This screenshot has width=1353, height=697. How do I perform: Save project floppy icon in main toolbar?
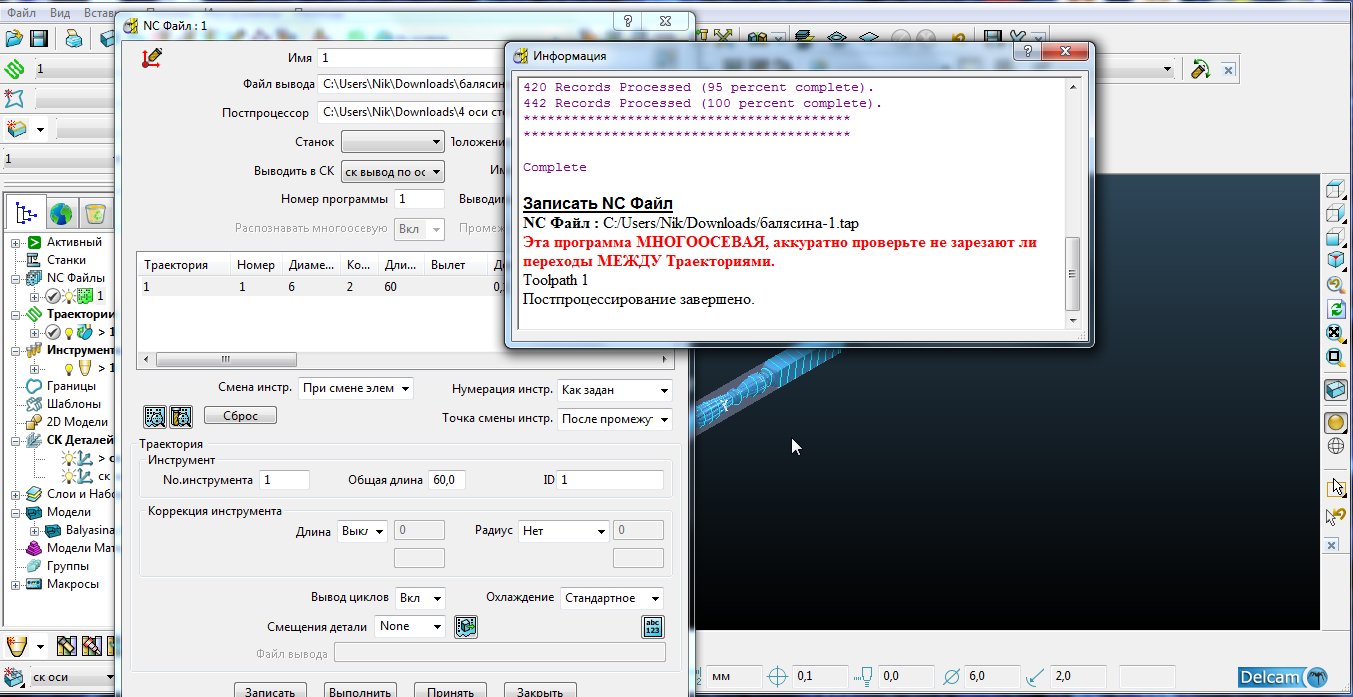(x=39, y=38)
